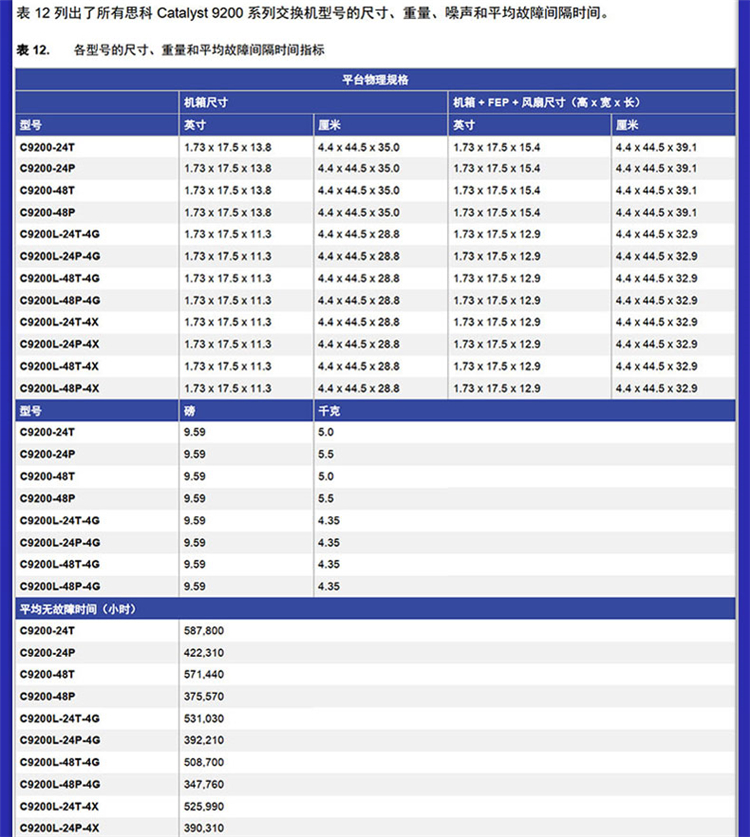Click the 375,570 hours cell
The width and height of the screenshot is (750, 837).
point(205,697)
